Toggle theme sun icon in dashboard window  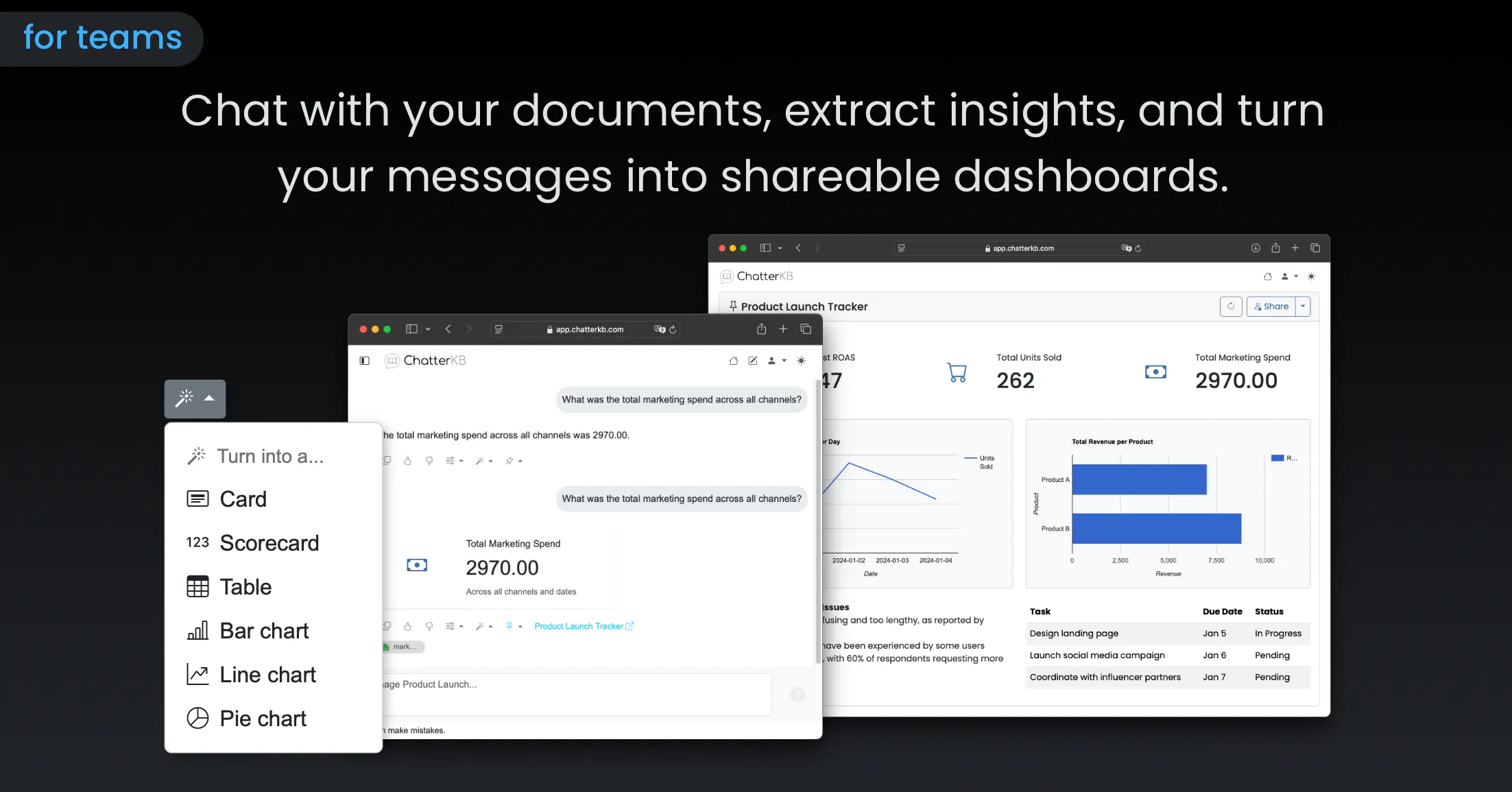click(x=1311, y=276)
